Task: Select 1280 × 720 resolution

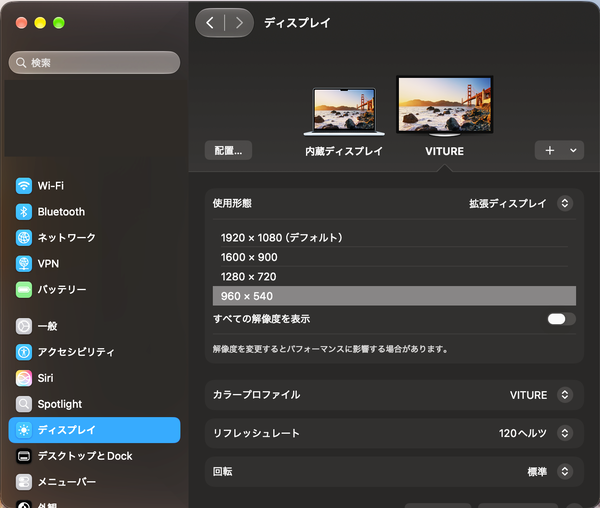Action: [394, 277]
